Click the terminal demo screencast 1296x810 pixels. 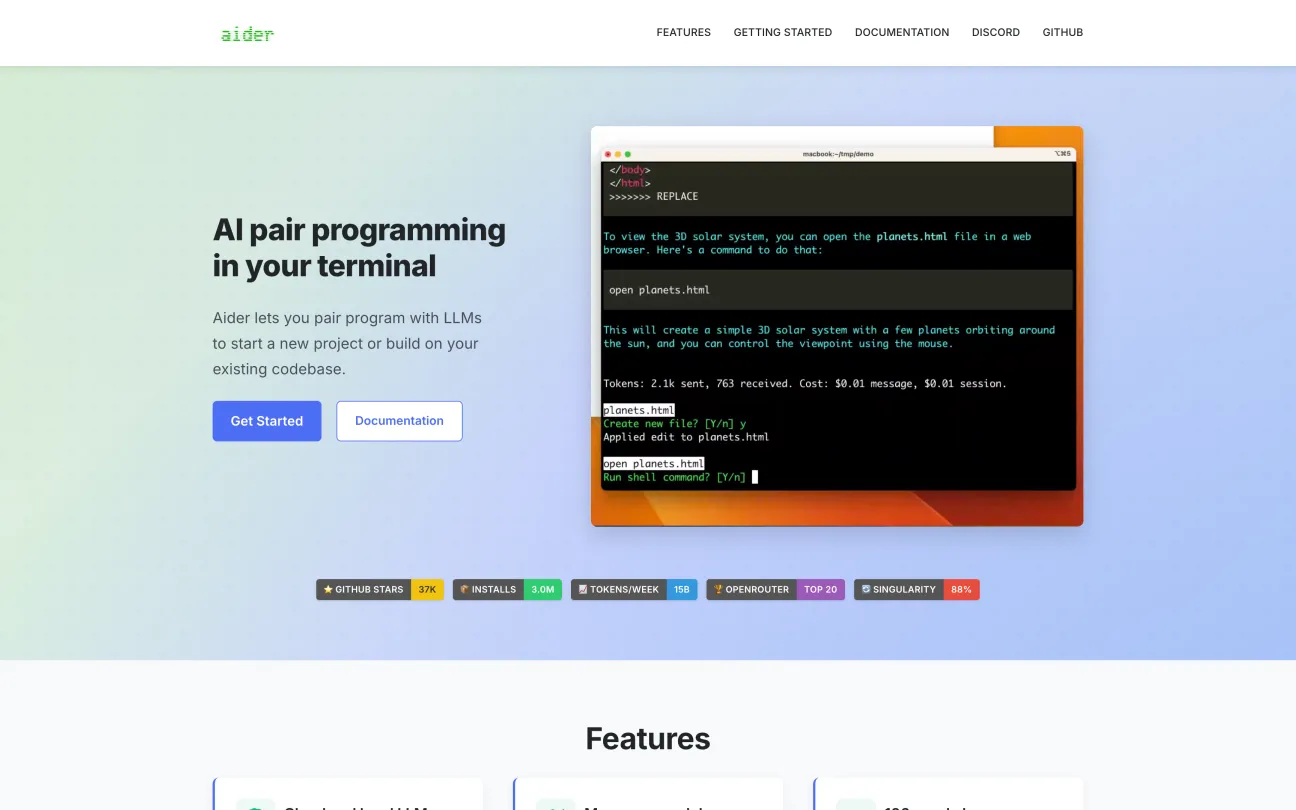(x=837, y=326)
